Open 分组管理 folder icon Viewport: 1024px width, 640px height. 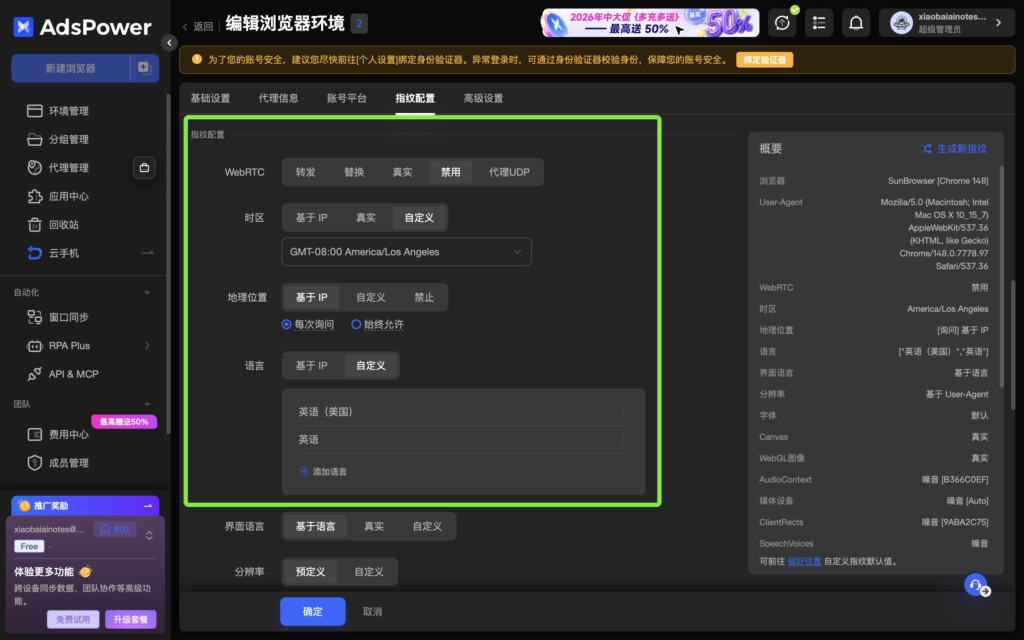(35, 139)
